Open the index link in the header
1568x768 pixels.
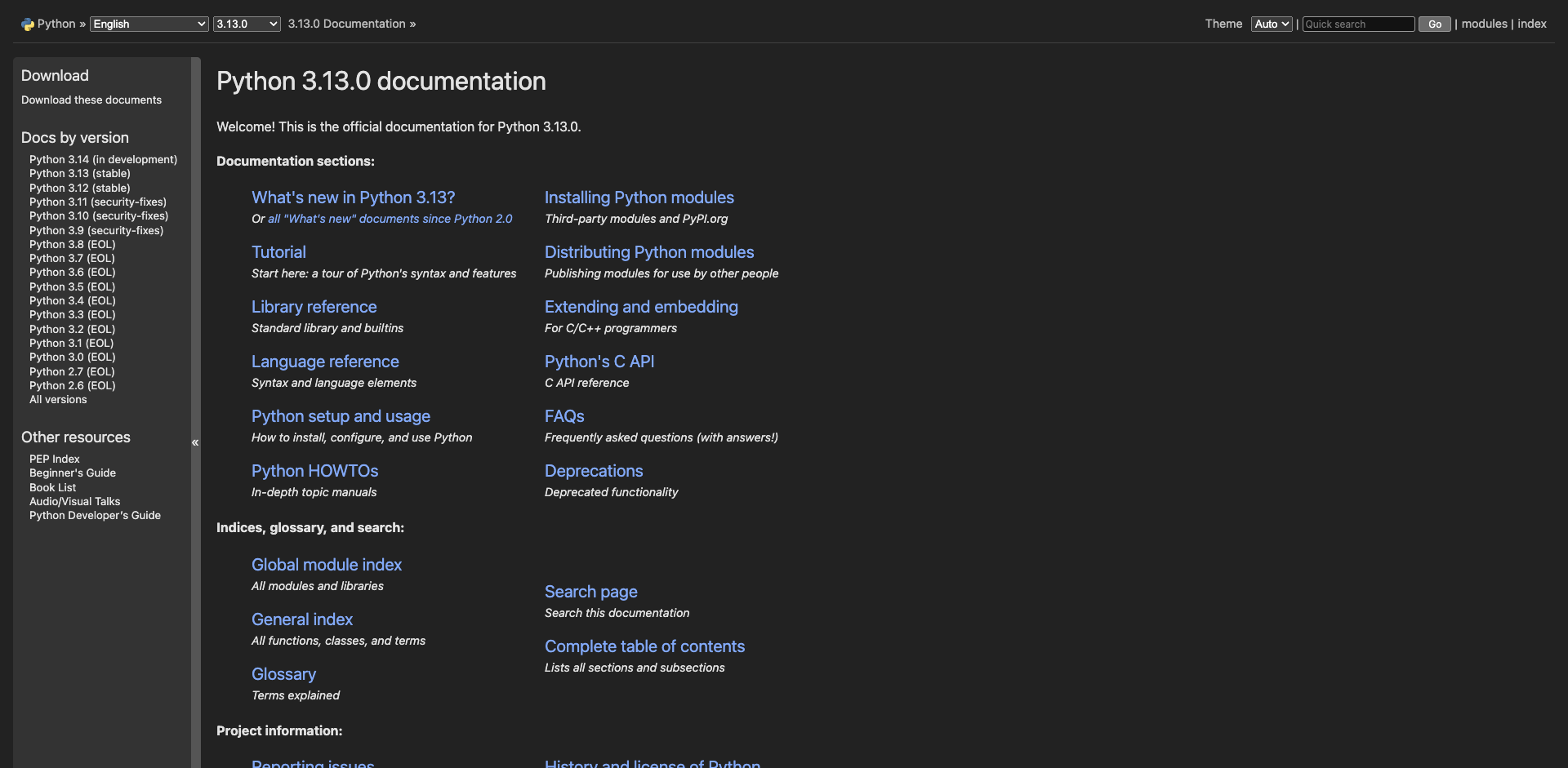click(x=1533, y=24)
